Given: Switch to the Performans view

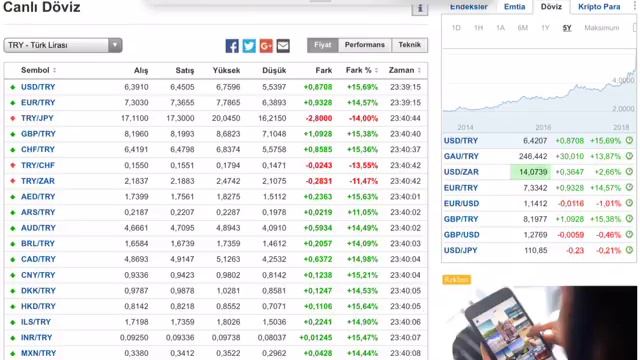Looking at the screenshot, I should coord(364,45).
